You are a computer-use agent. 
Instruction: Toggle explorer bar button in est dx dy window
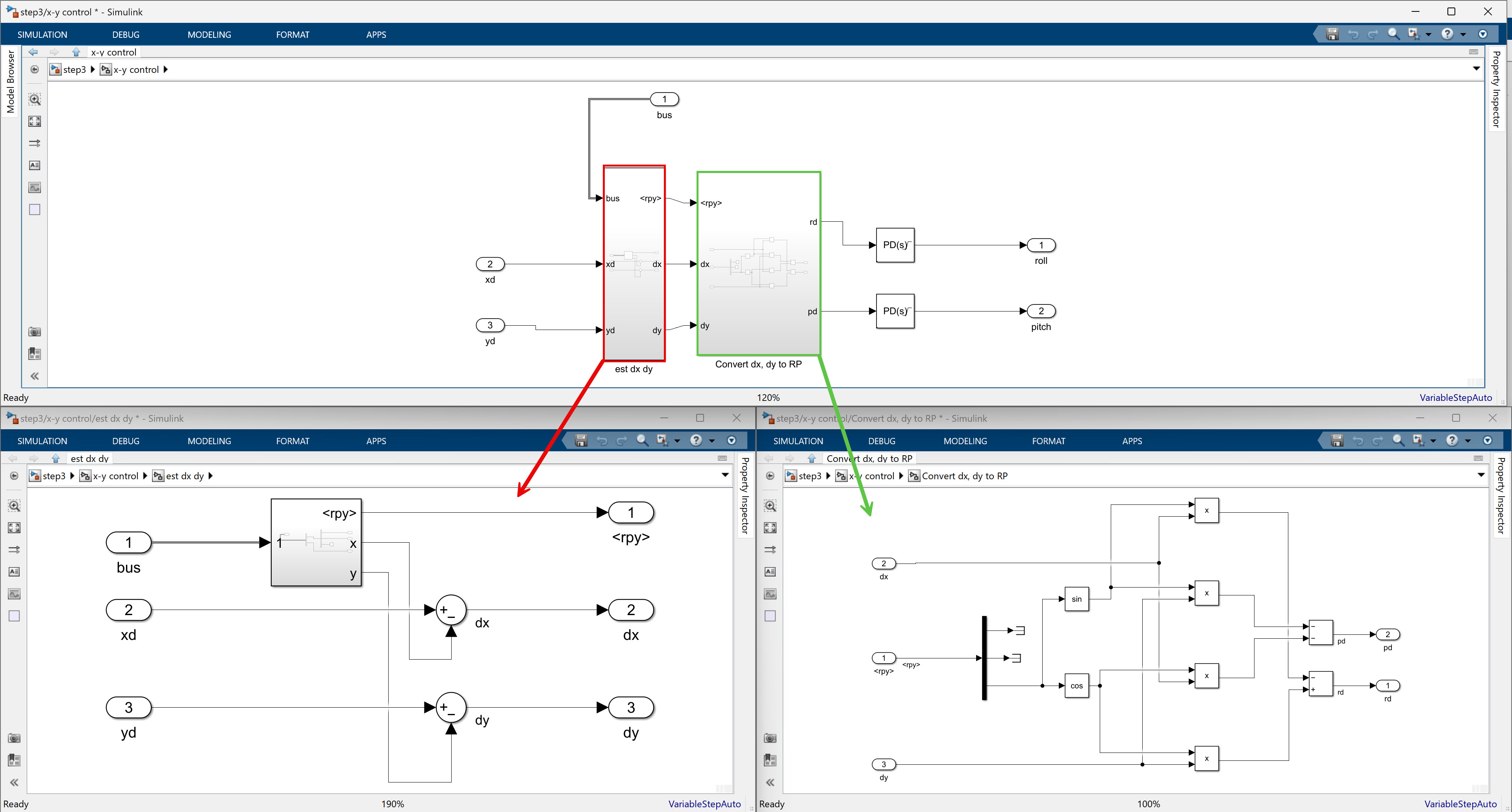pos(14,476)
